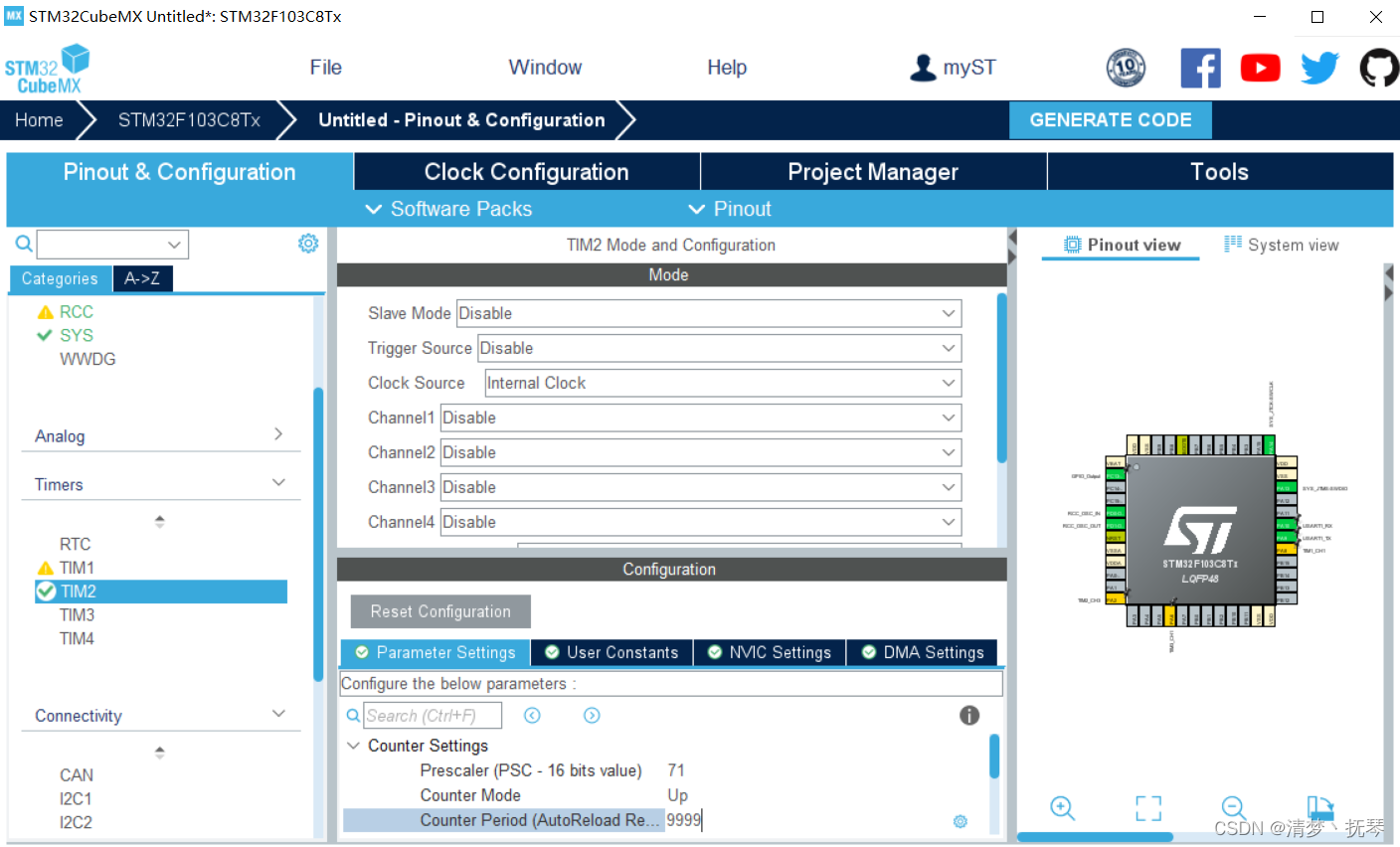Image resolution: width=1400 pixels, height=847 pixels.
Task: Open the YouTube icon link
Action: [1260, 68]
